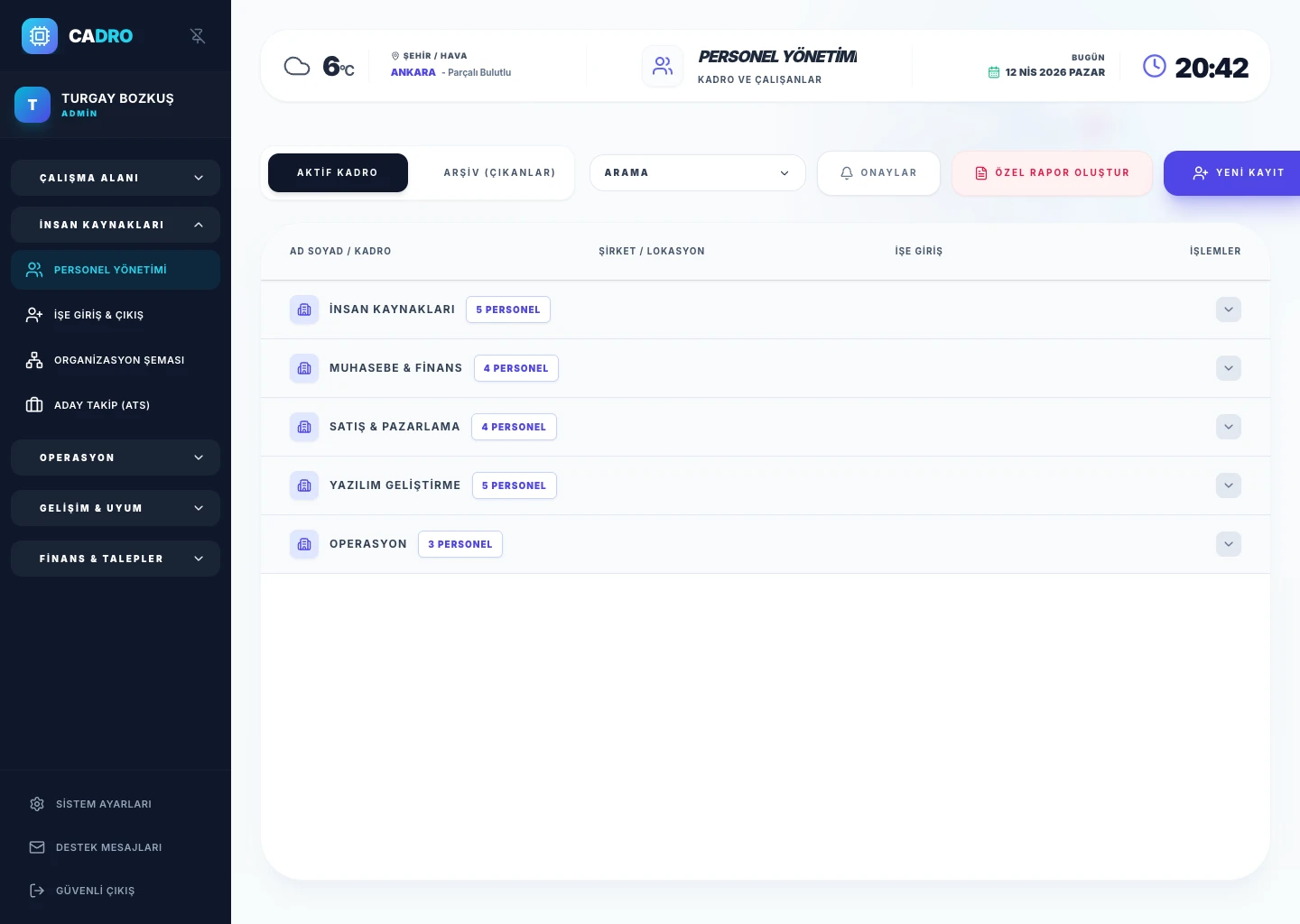
Task: Click the briefcase icon for Aday Takip
Action: [34, 405]
